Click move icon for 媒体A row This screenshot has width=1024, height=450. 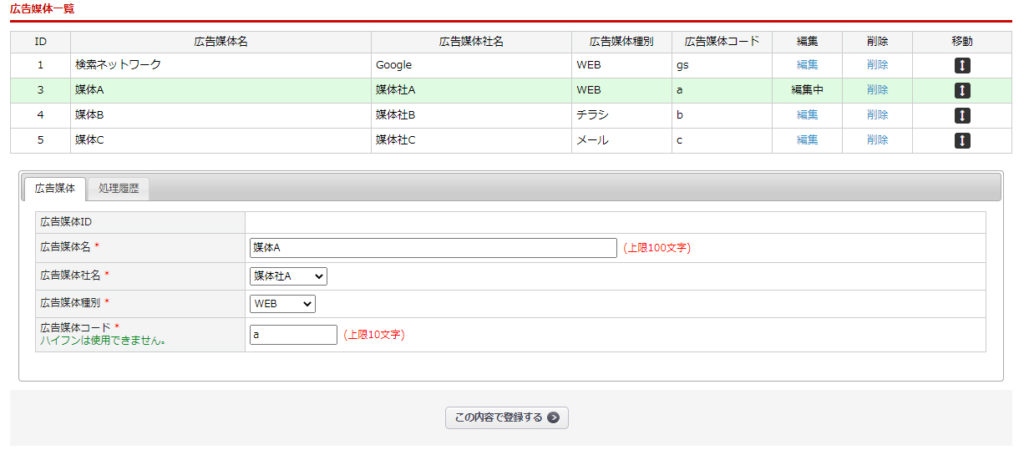click(x=962, y=91)
